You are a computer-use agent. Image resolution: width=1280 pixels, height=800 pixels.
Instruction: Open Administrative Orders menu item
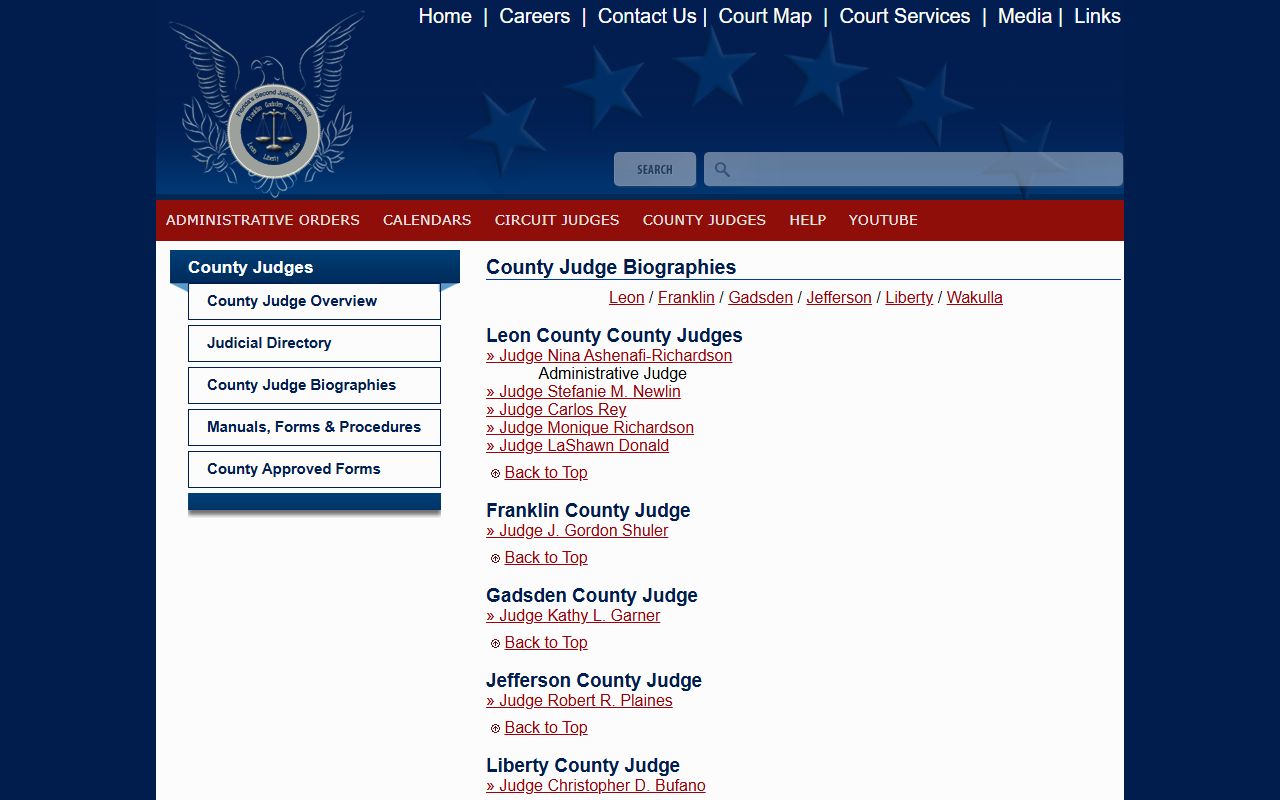click(263, 220)
